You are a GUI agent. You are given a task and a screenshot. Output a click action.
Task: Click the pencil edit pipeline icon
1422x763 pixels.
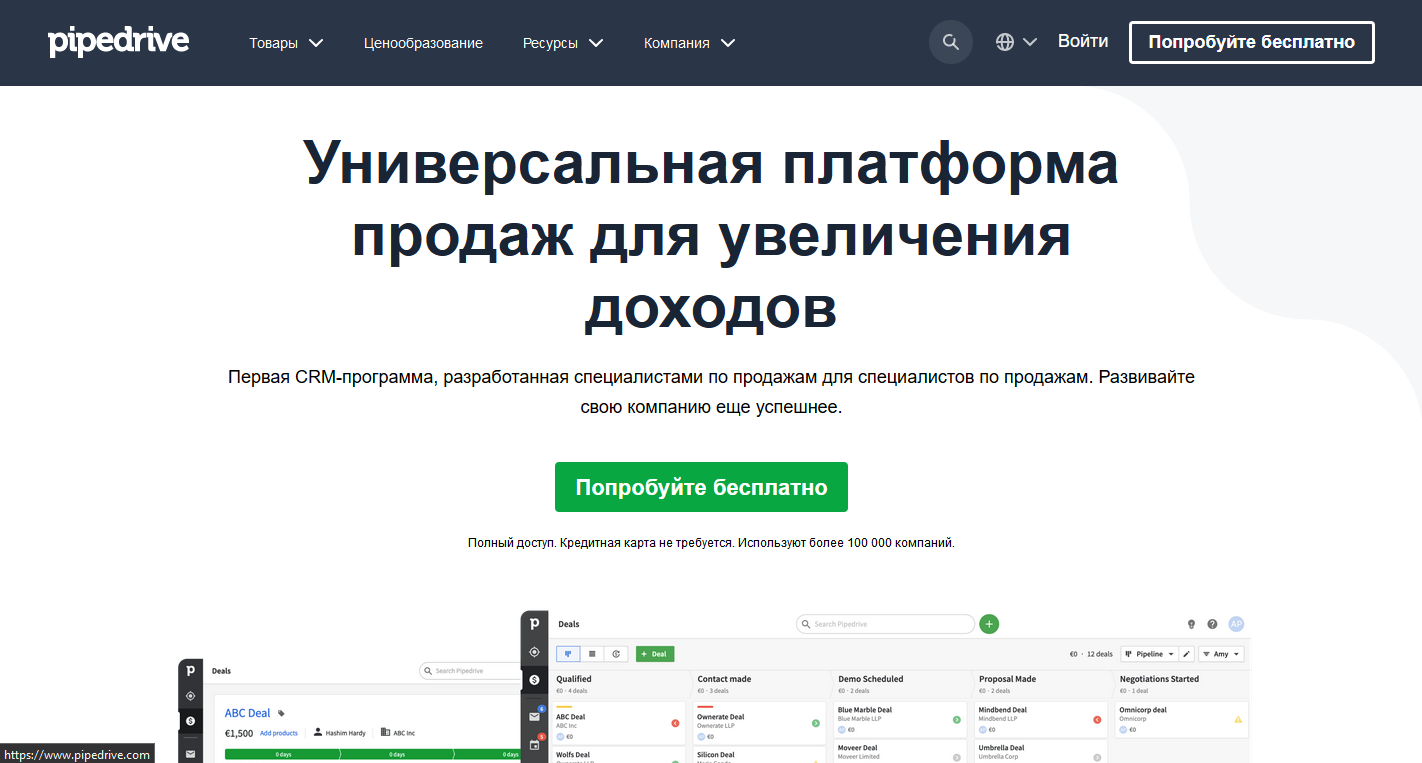click(1187, 654)
